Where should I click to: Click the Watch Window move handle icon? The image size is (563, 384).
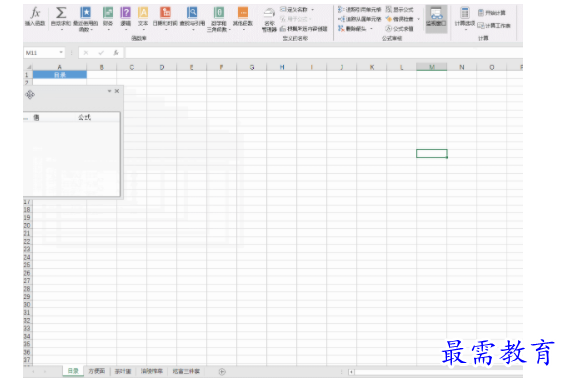(30, 94)
